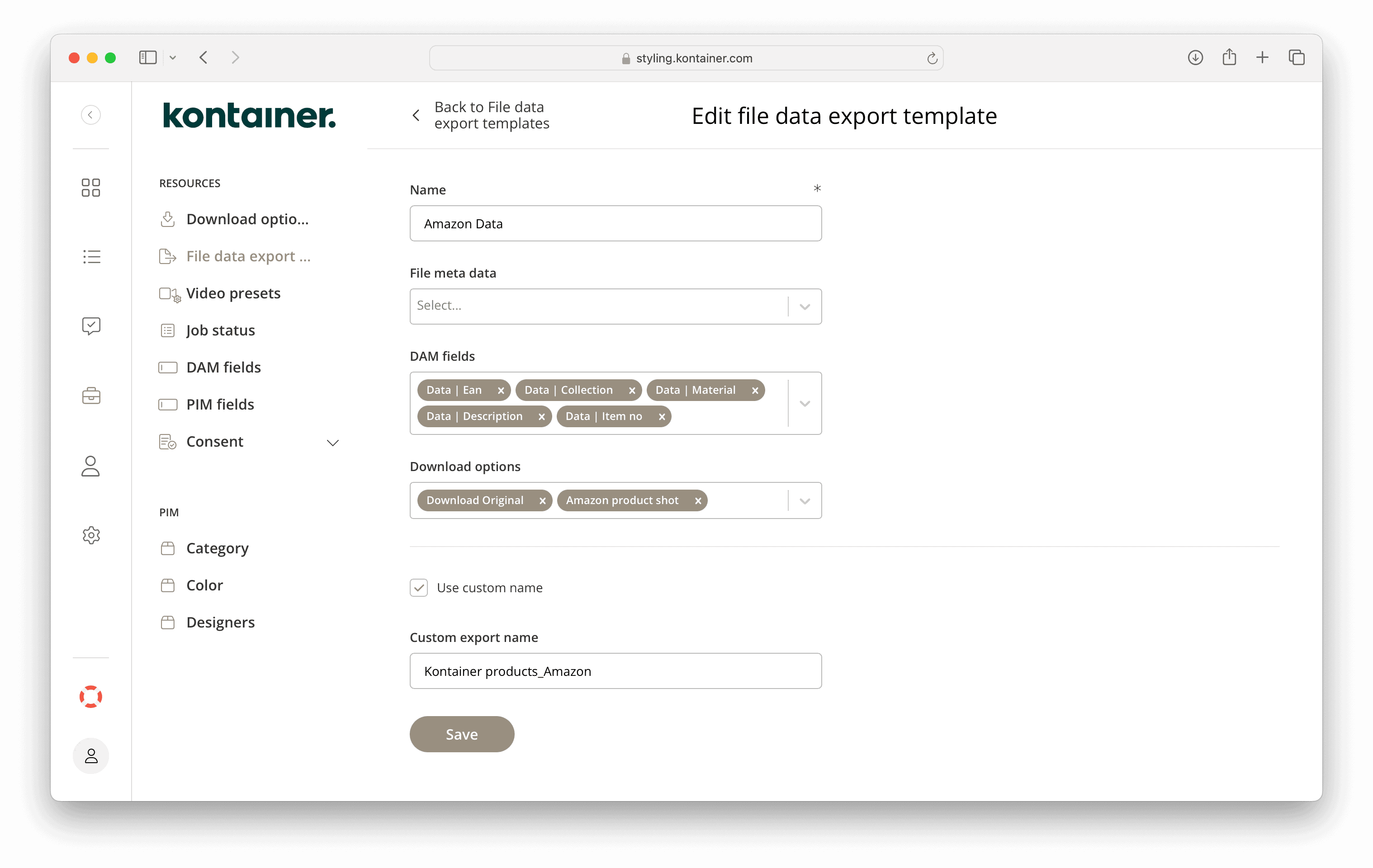Select the list view icon in sidebar
Image resolution: width=1373 pixels, height=868 pixels.
tap(90, 256)
